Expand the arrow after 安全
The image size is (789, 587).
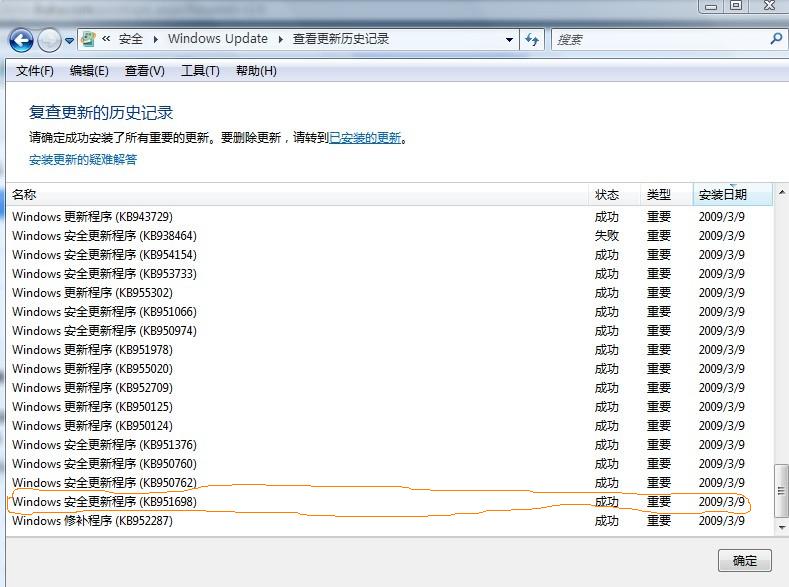[x=155, y=39]
